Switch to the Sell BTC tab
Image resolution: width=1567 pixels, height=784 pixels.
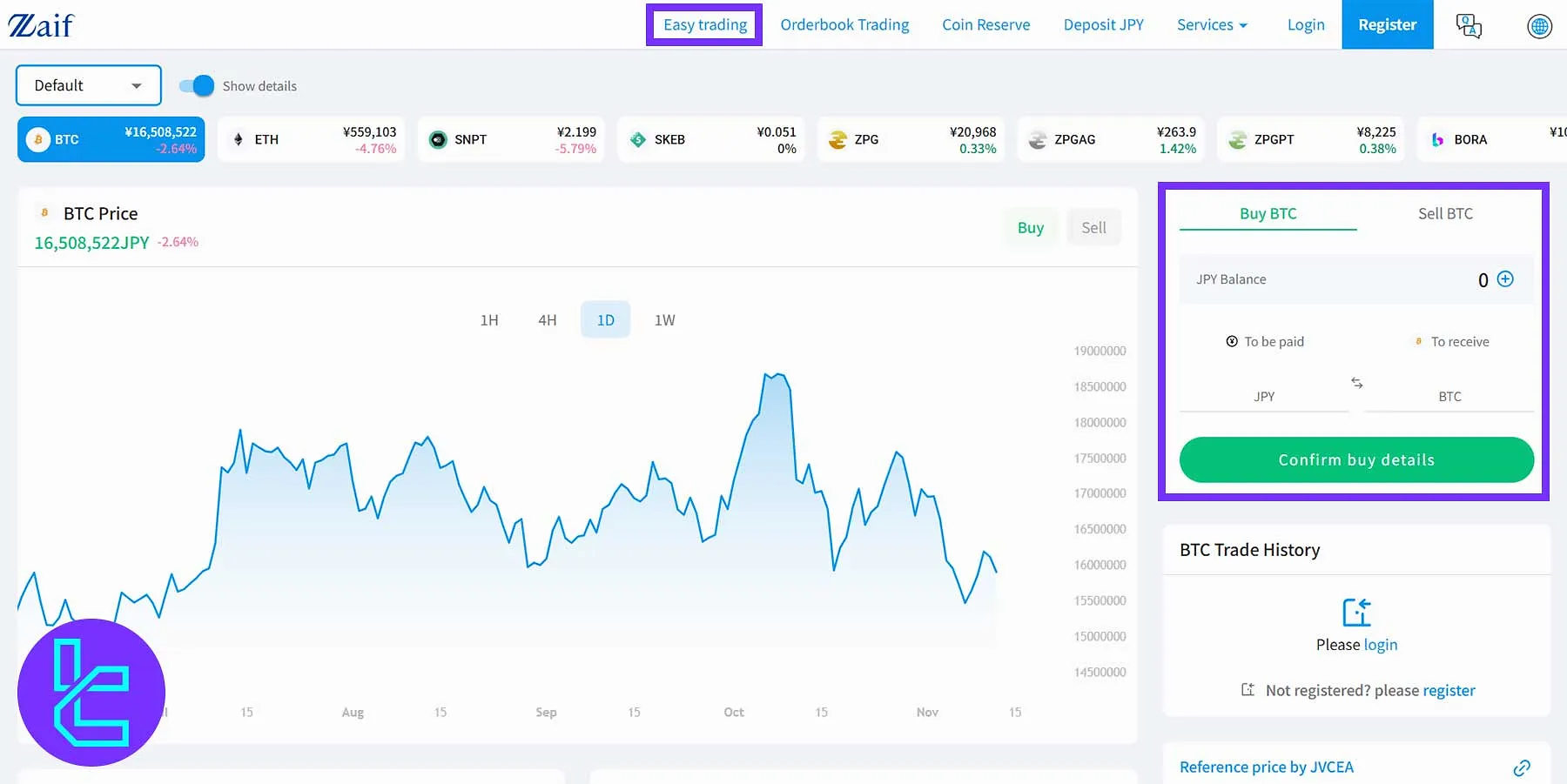(x=1445, y=213)
